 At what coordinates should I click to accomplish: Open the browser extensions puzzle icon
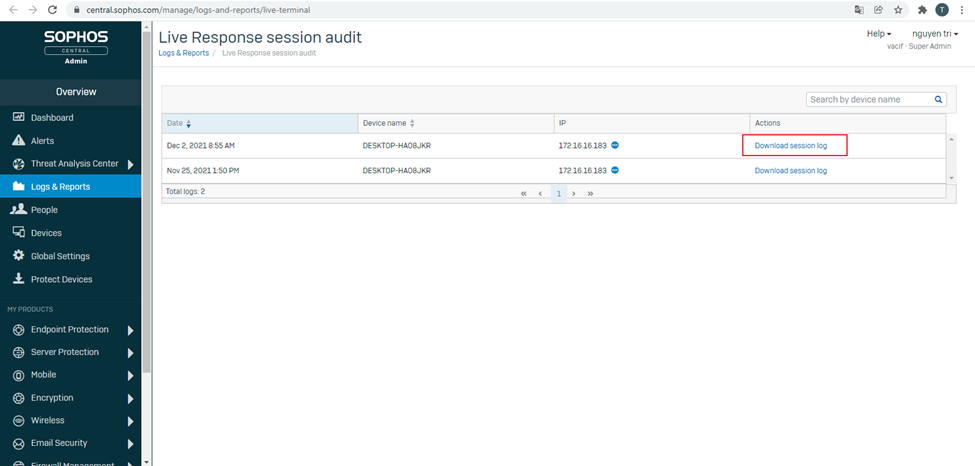(923, 10)
